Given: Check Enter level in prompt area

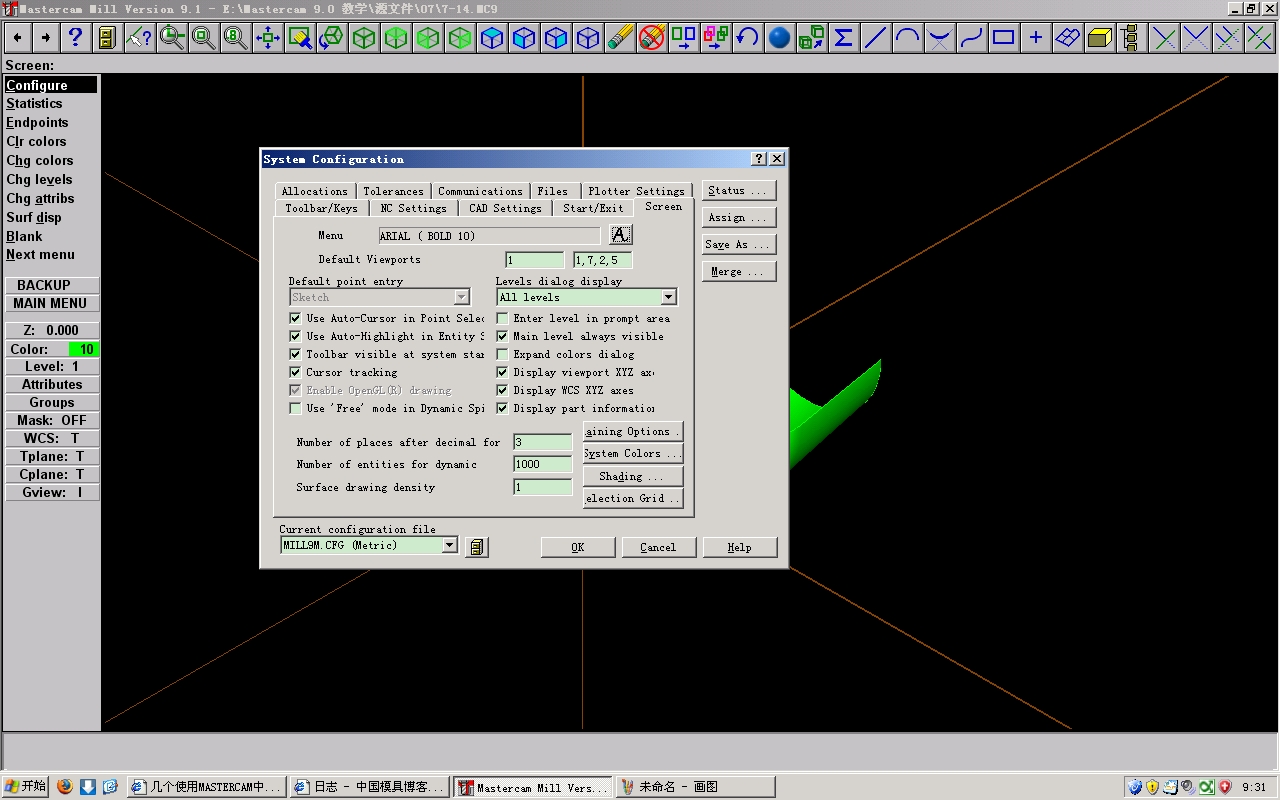Looking at the screenshot, I should click(502, 318).
